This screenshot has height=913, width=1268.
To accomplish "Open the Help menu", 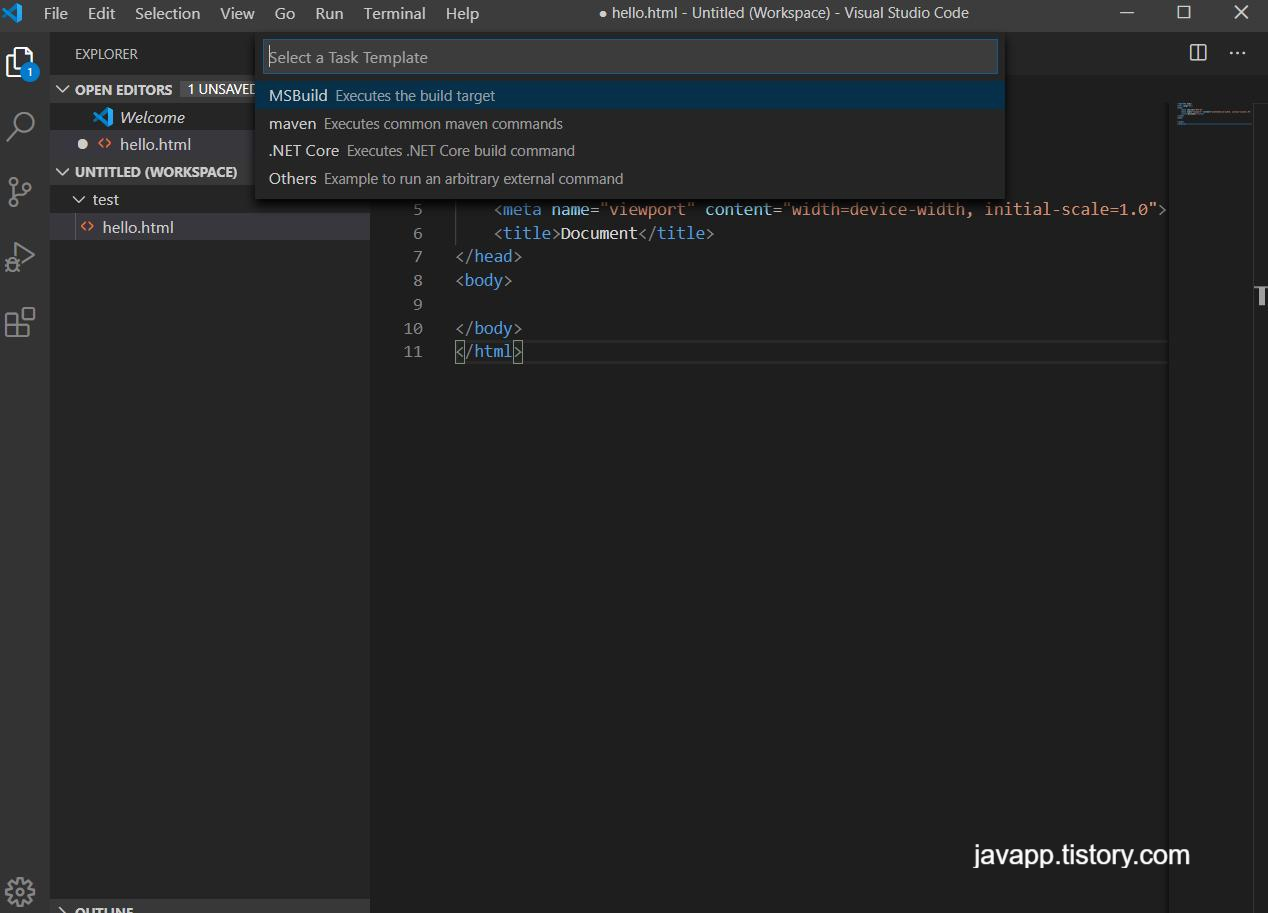I will [462, 13].
